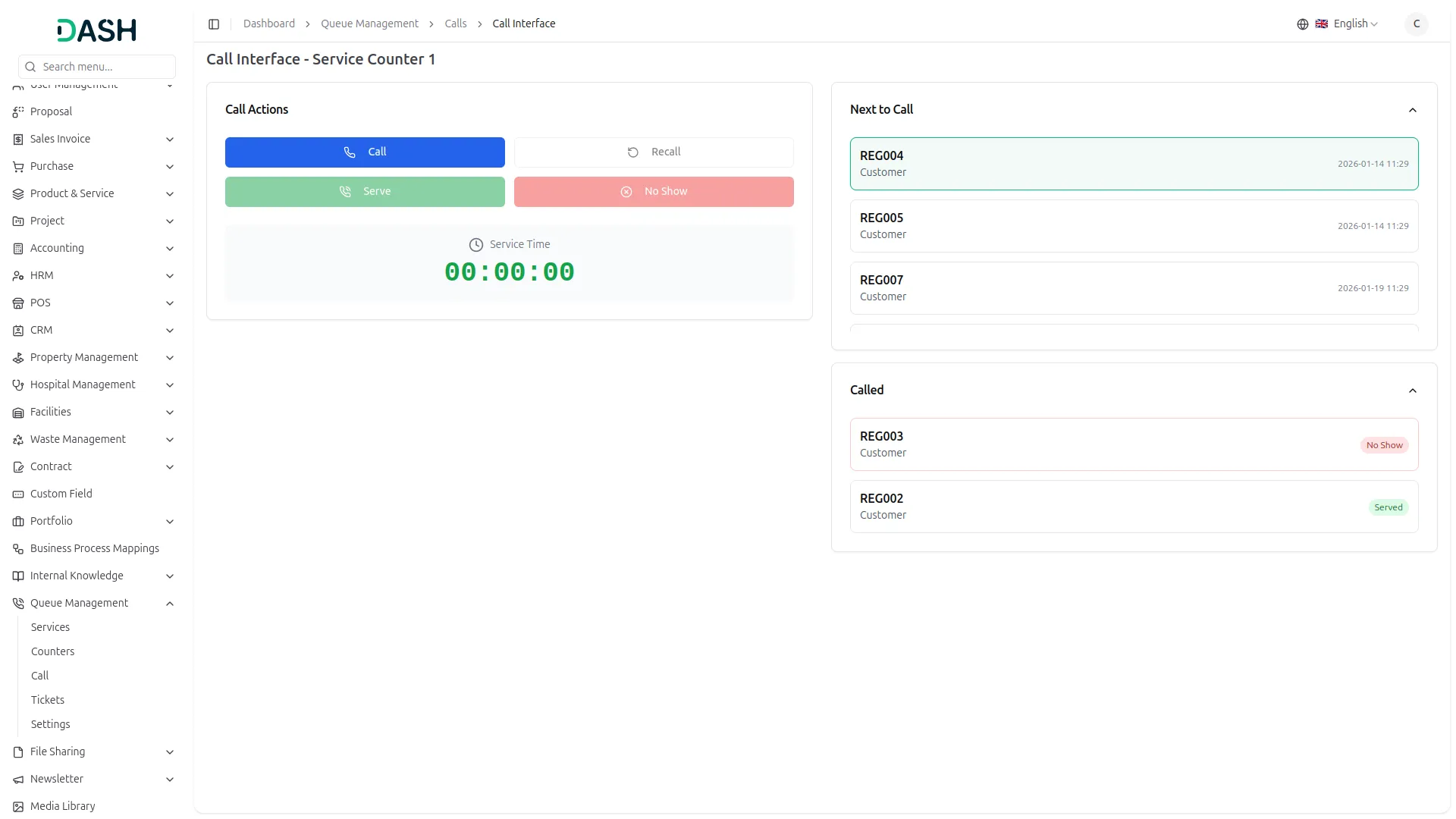Viewport: 1456px width, 819px height.
Task: Click the REG003 No Show badge
Action: pos(1384,445)
